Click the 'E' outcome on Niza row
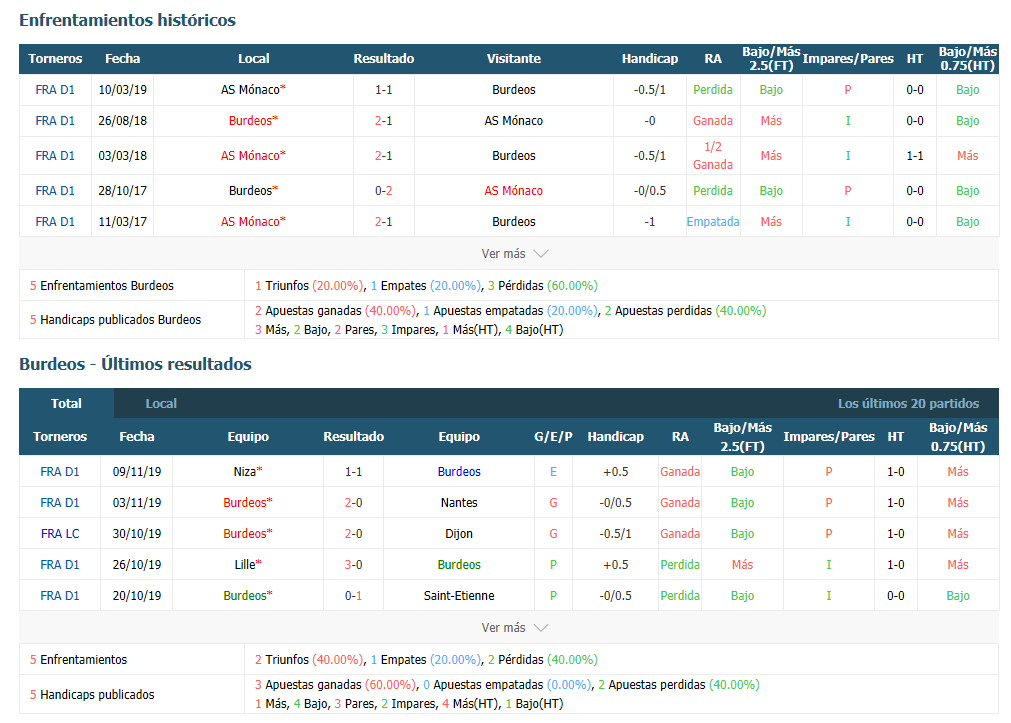This screenshot has height=723, width=1011. pyautogui.click(x=553, y=471)
